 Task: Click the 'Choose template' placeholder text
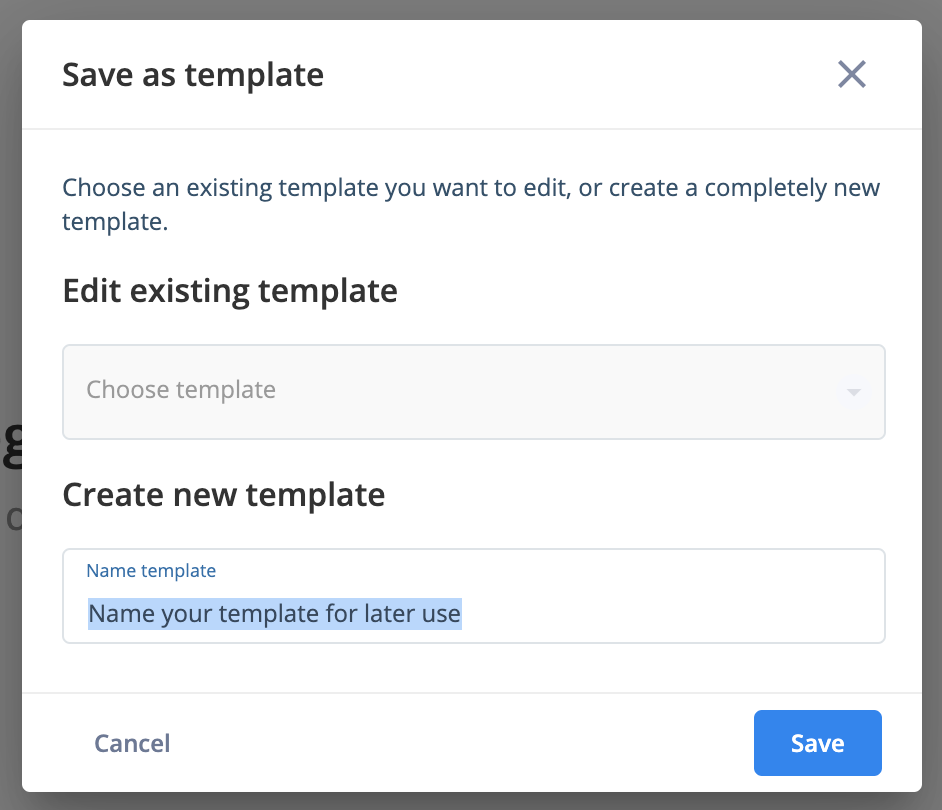181,390
